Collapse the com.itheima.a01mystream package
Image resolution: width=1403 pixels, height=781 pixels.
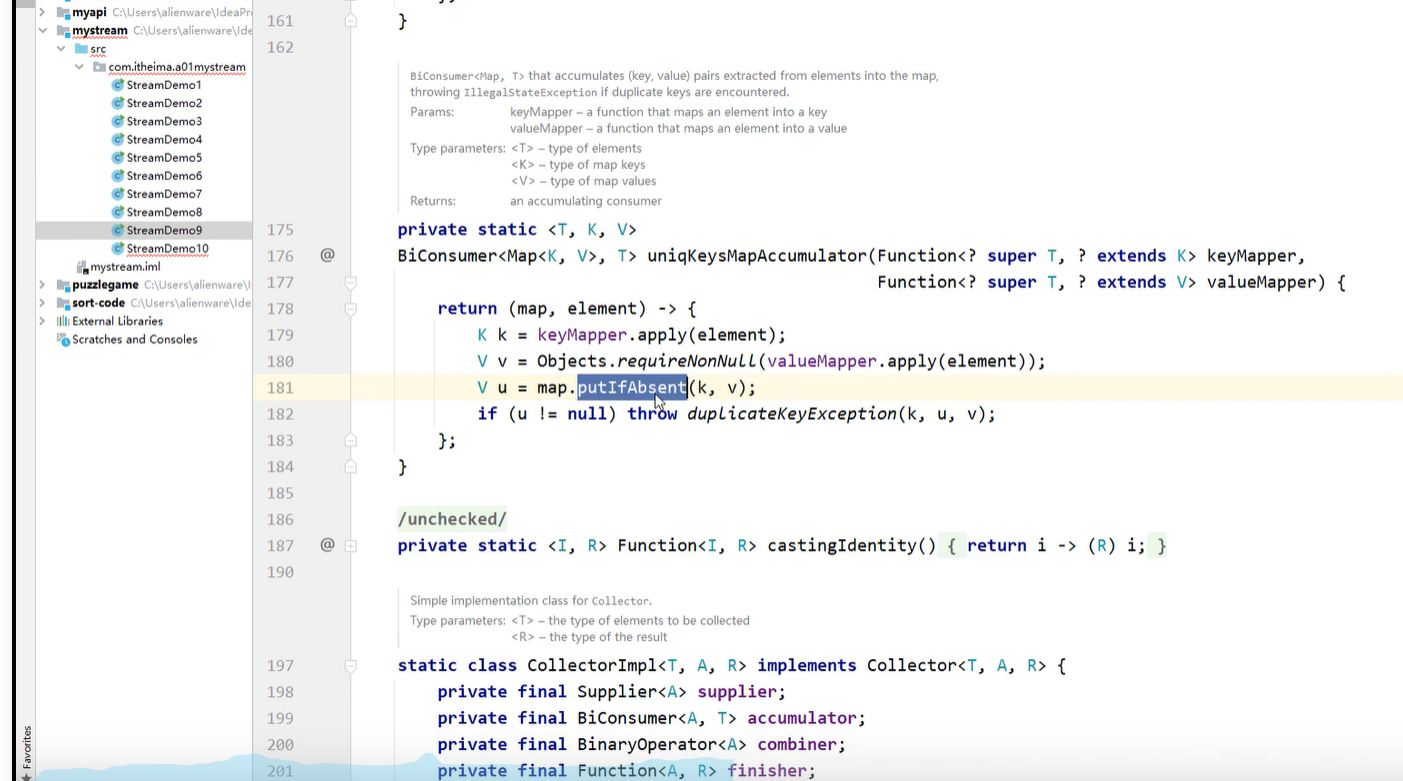pos(78,66)
